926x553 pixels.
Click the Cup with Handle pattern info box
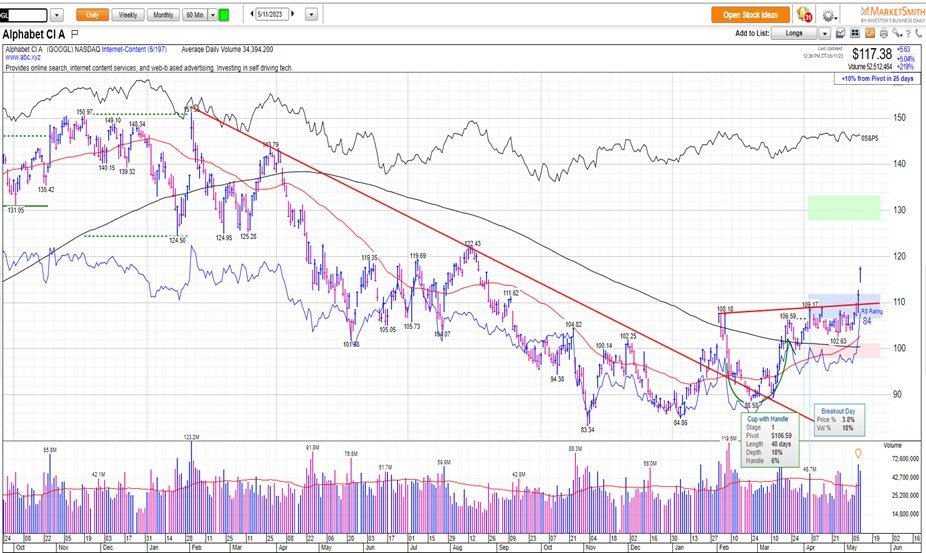click(770, 440)
